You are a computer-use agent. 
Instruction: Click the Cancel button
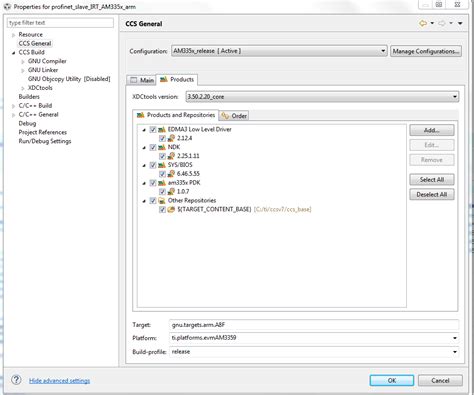click(x=440, y=380)
